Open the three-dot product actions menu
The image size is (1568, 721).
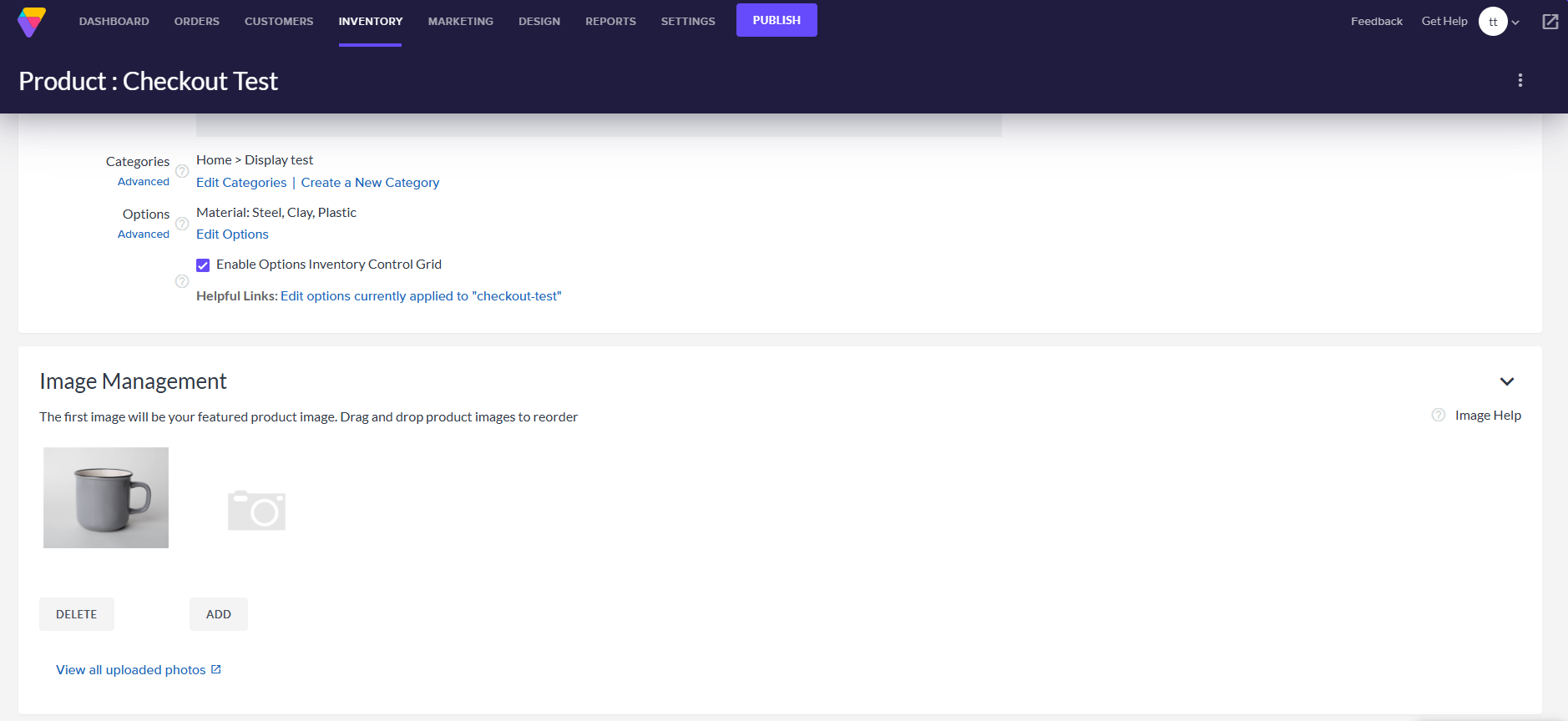click(x=1520, y=80)
